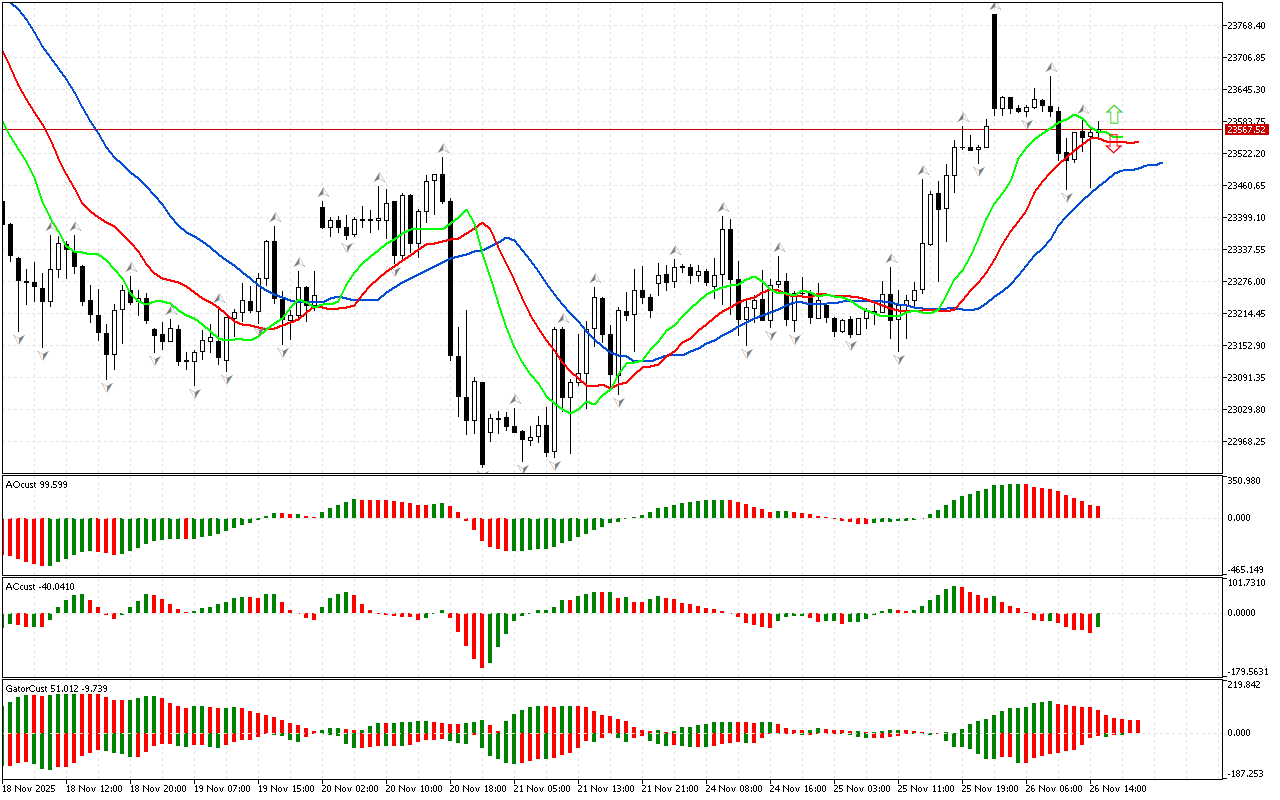Click the 26 Nov 14:00 time label

pyautogui.click(x=1117, y=788)
